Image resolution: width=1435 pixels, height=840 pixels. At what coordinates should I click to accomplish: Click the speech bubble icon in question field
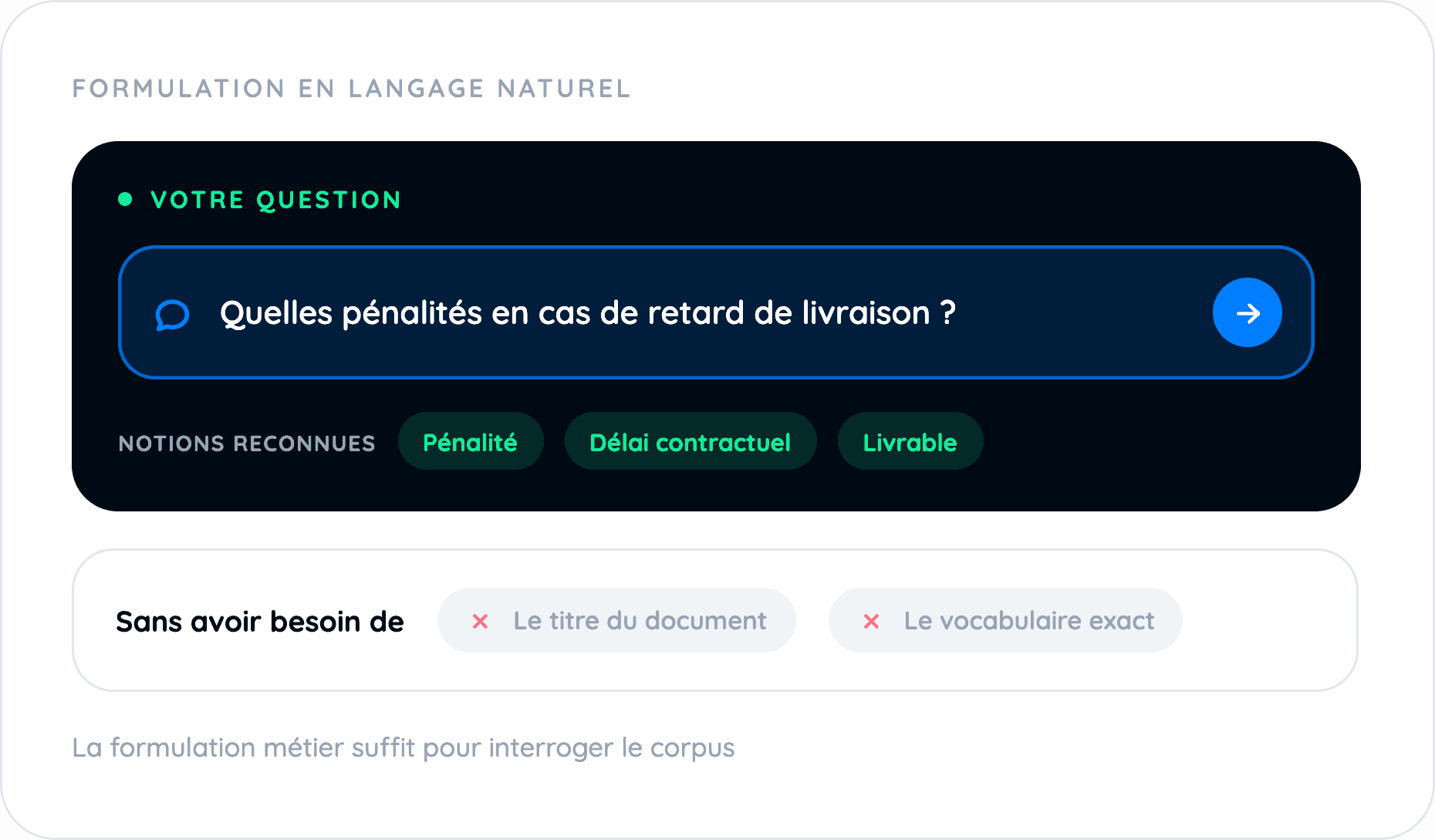click(172, 315)
